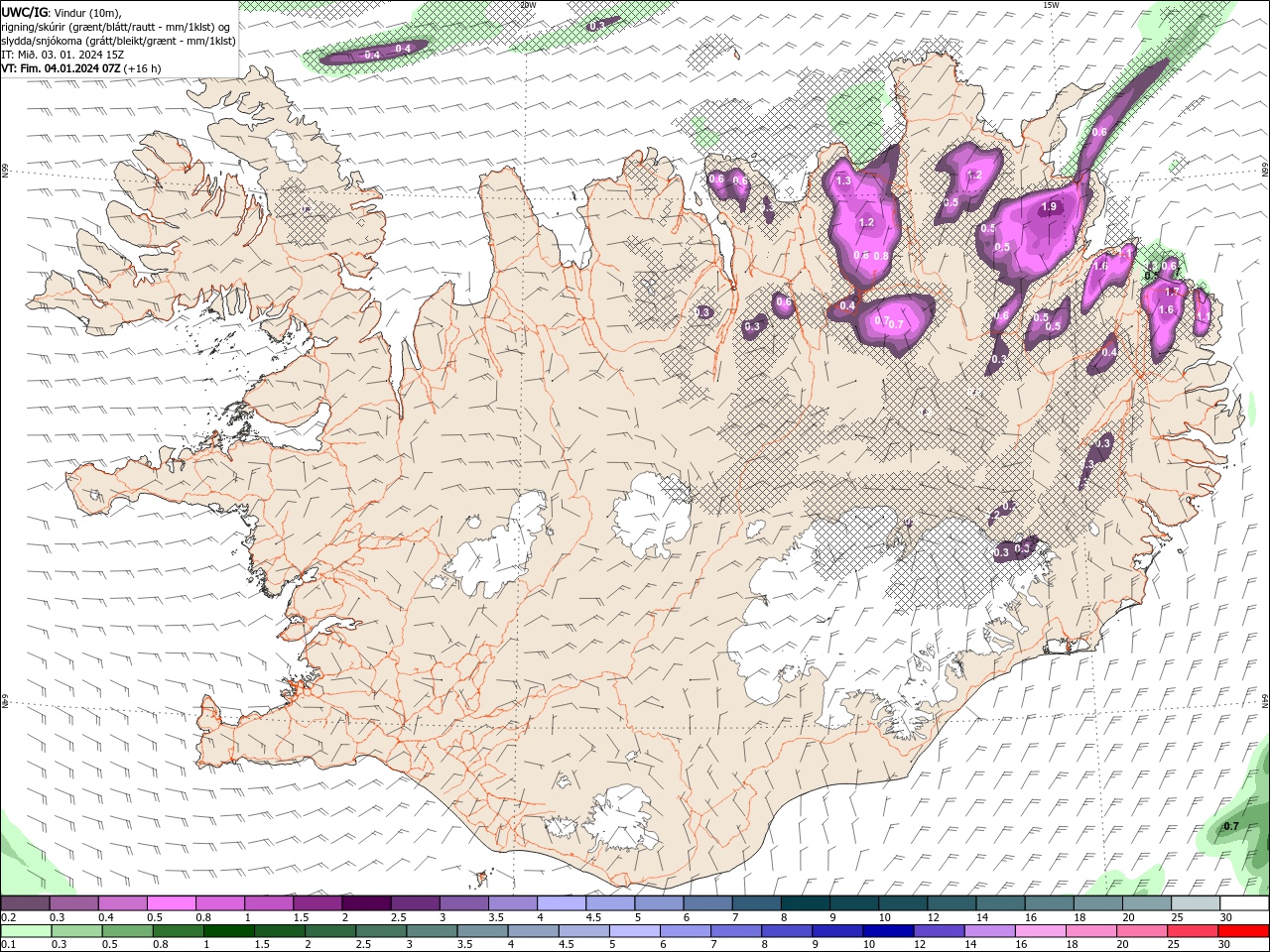1270x952 pixels.
Task: Click the black 0.7 label on the southeast green patch
Action: [x=1231, y=826]
